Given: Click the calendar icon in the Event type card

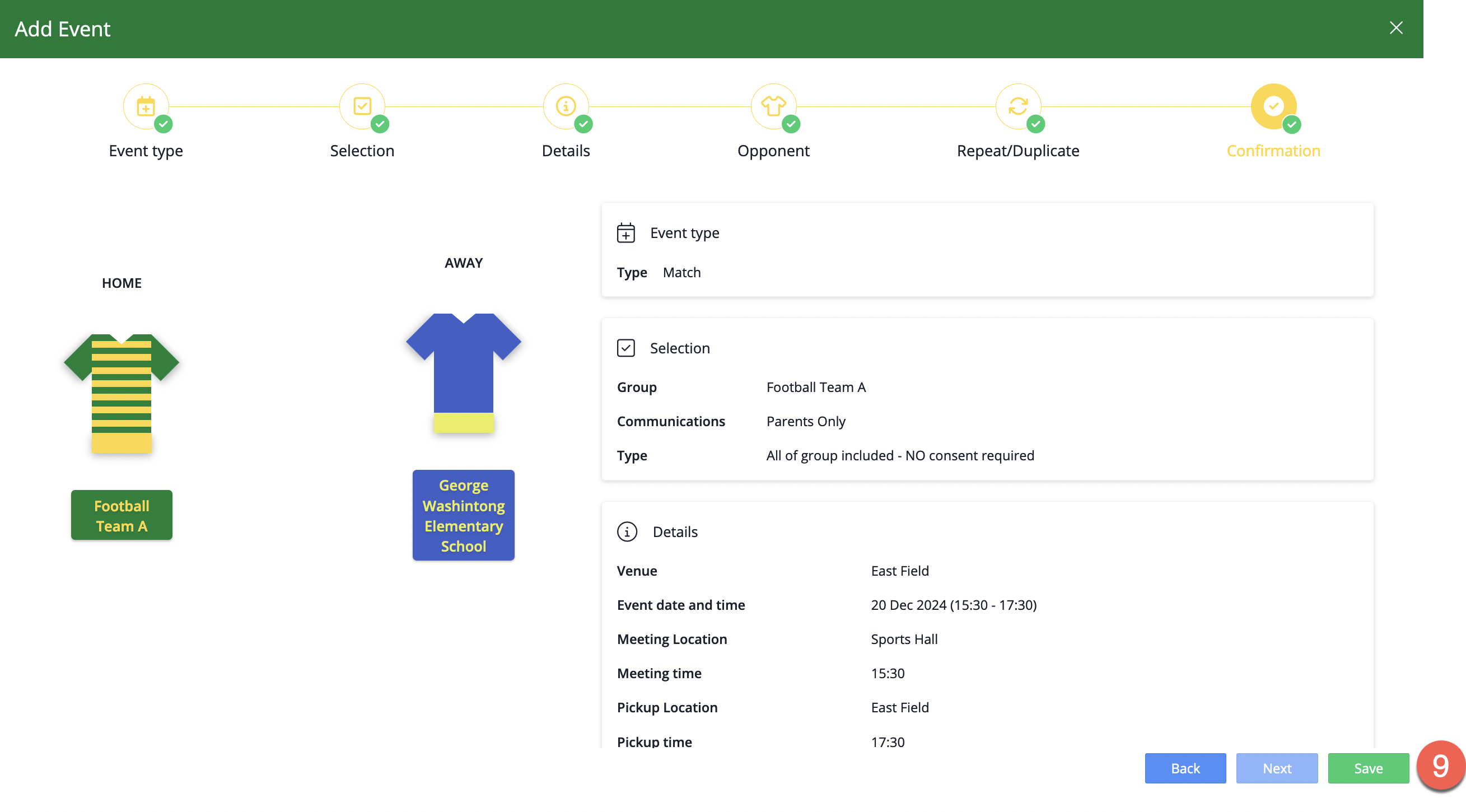Looking at the screenshot, I should pyautogui.click(x=626, y=233).
